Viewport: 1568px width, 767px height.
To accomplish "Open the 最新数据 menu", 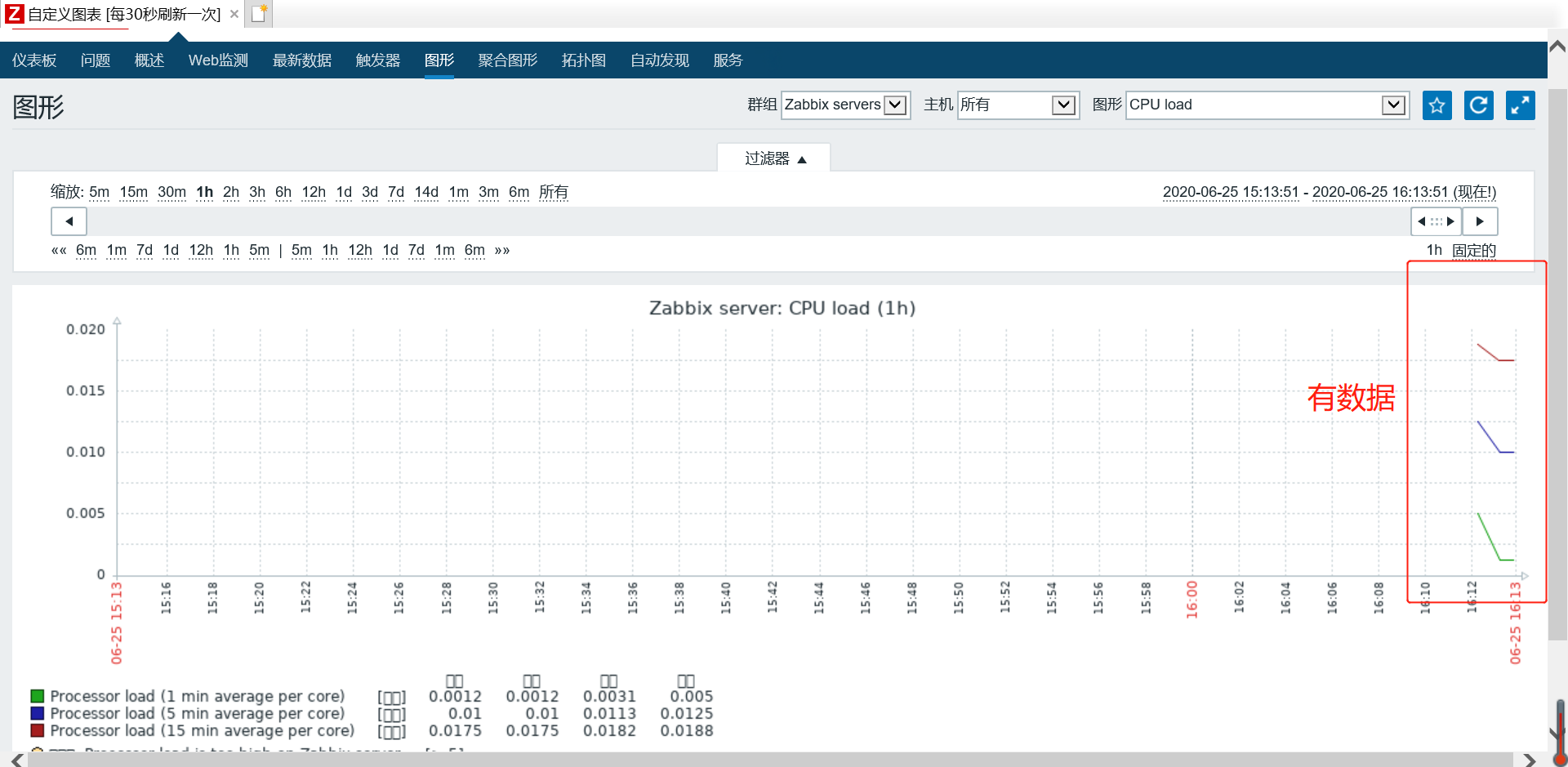I will [302, 60].
